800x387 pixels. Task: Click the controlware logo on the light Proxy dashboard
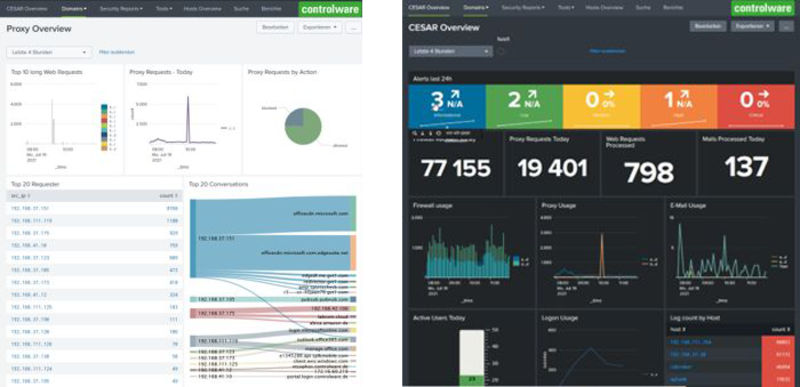coord(330,9)
